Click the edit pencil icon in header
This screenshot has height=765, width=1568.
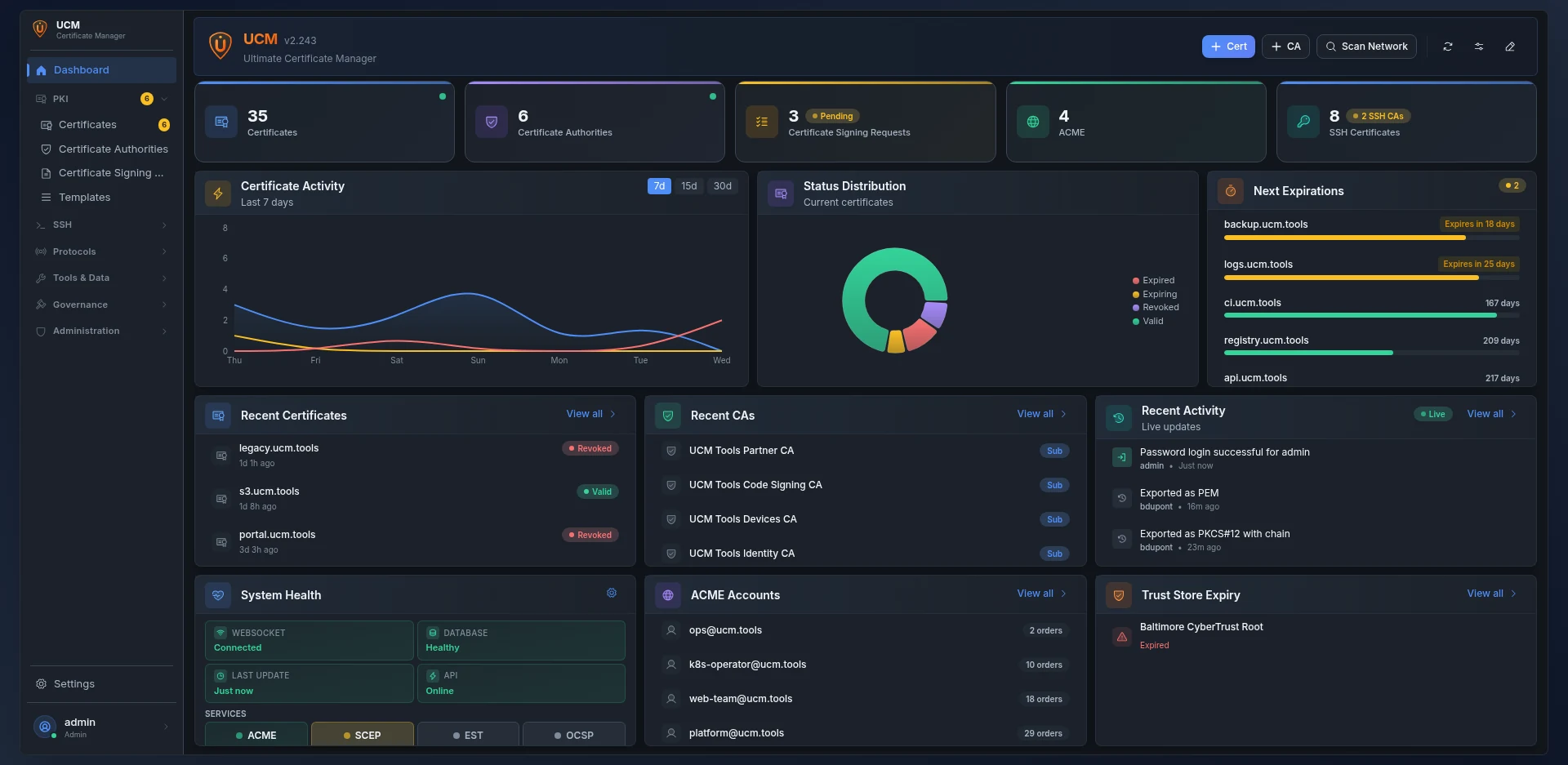tap(1510, 47)
